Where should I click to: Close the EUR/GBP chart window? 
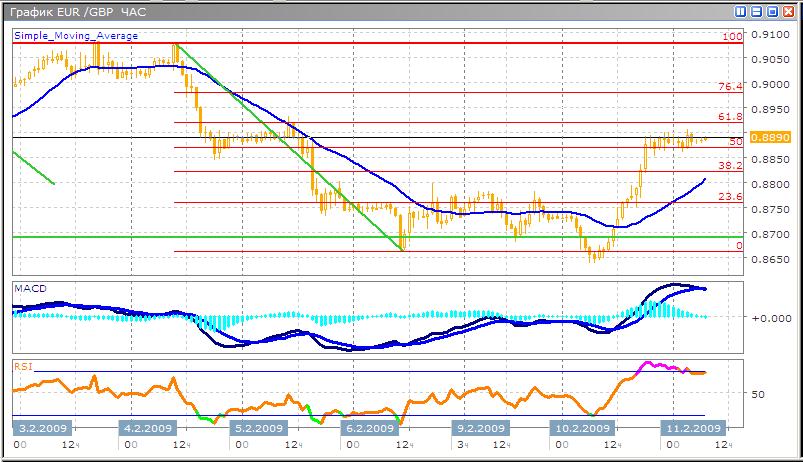click(x=787, y=11)
